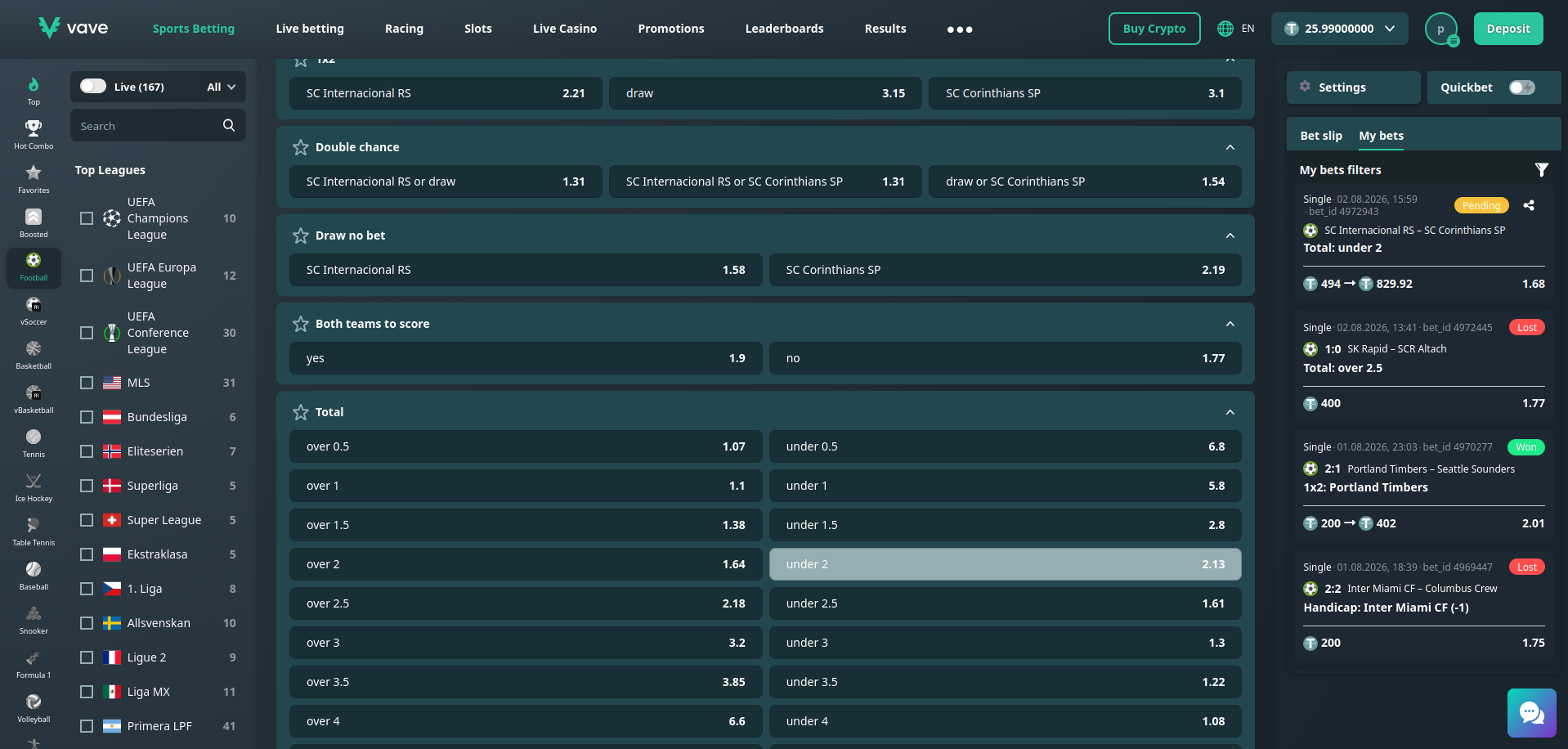Share the pending Internacional bet
This screenshot has height=749, width=1568.
point(1529,205)
